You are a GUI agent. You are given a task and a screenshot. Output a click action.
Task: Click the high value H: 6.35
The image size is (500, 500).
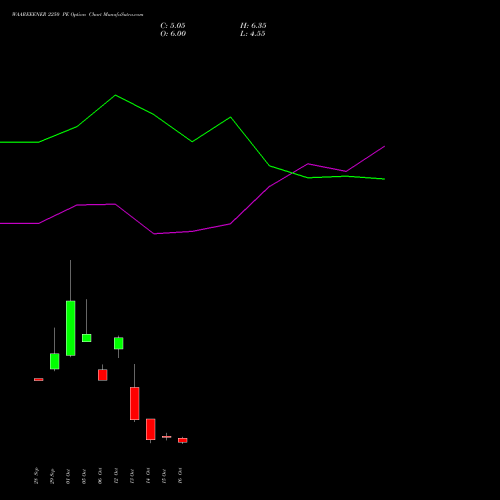[253, 26]
